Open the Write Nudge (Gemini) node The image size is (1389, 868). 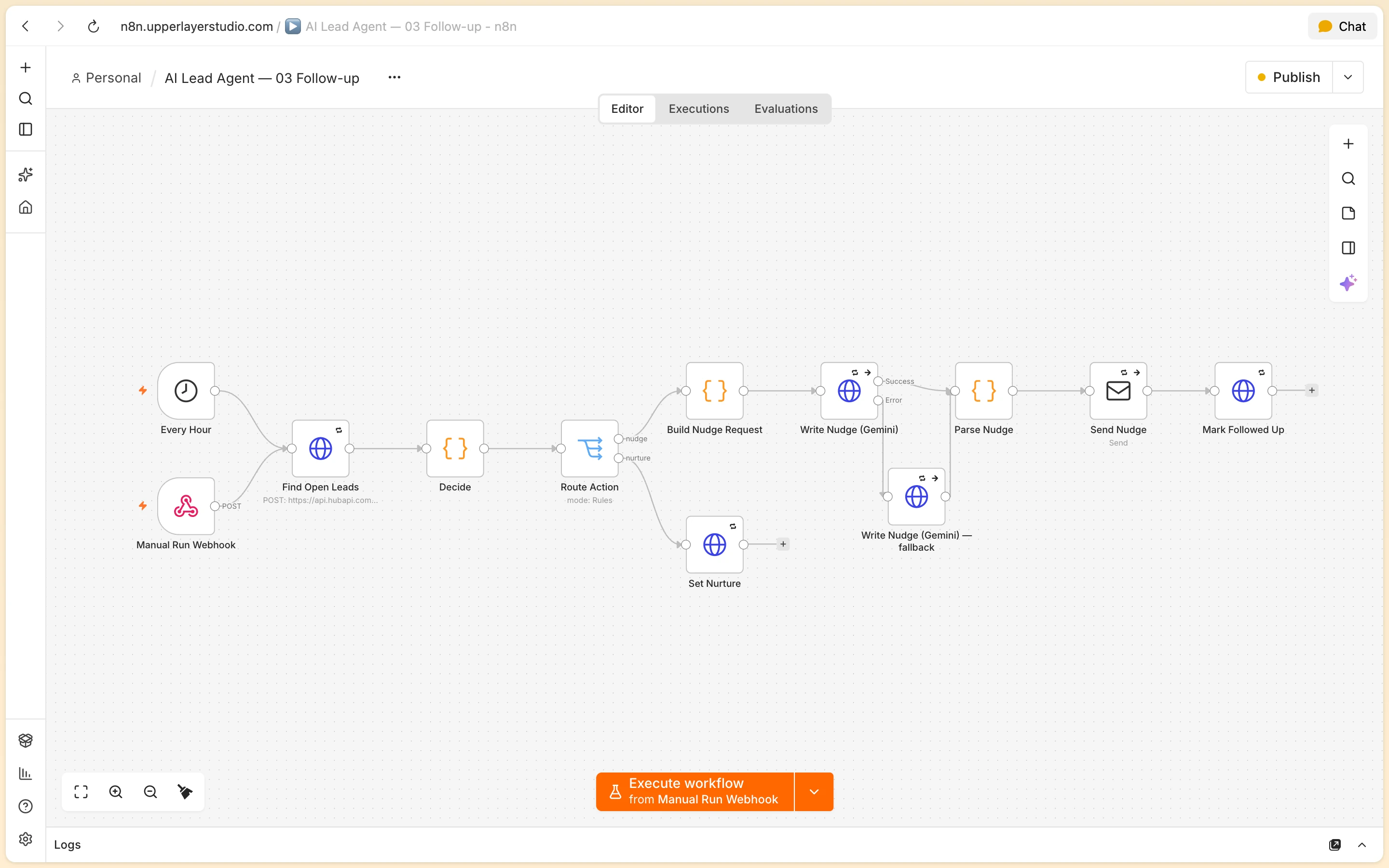[x=849, y=391]
